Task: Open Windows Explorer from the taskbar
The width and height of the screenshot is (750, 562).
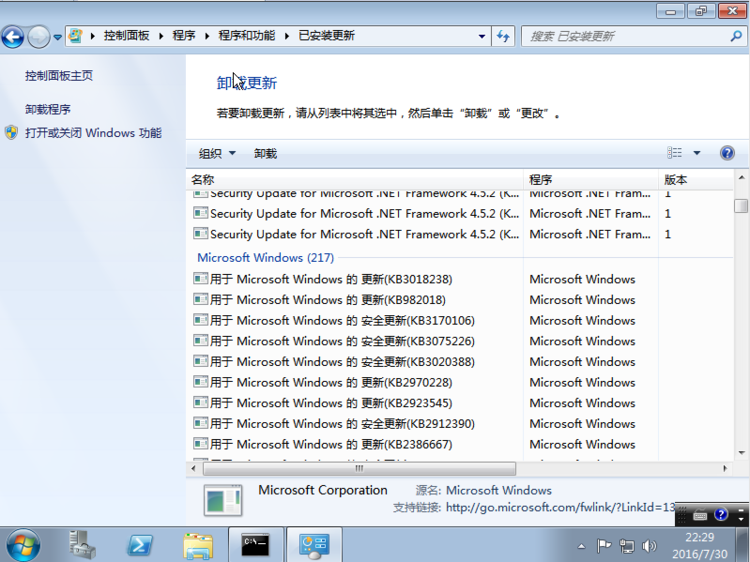Action: click(x=198, y=545)
